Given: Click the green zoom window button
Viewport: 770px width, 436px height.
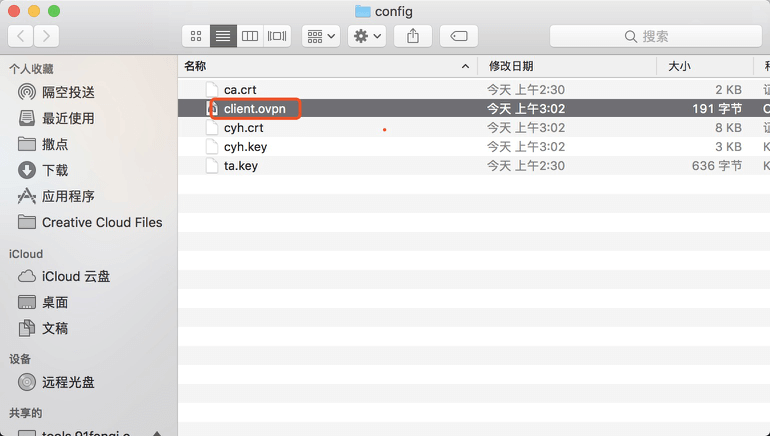Looking at the screenshot, I should pos(54,11).
